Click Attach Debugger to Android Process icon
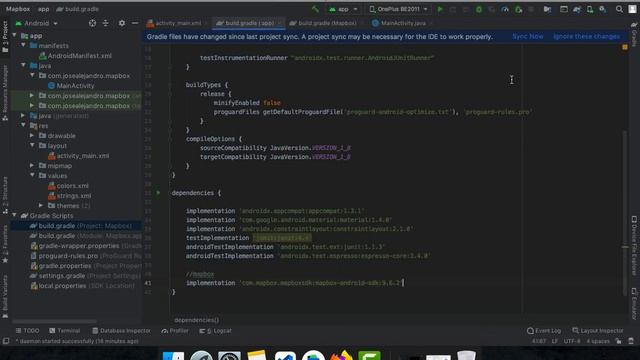The width and height of the screenshot is (640, 360). pyautogui.click(x=518, y=9)
